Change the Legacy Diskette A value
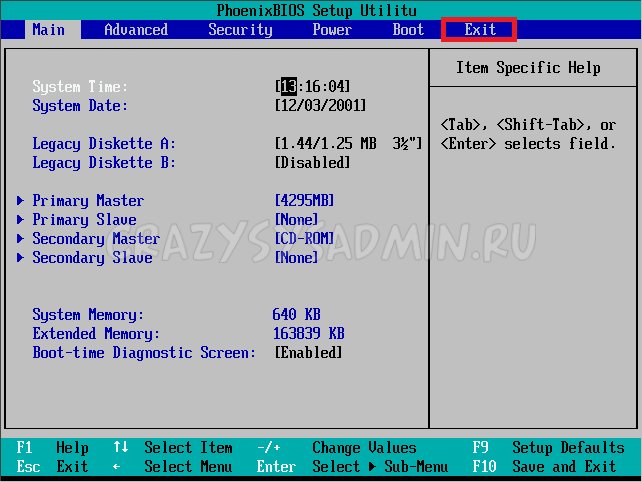Viewport: 642px width, 482px height. click(x=348, y=144)
